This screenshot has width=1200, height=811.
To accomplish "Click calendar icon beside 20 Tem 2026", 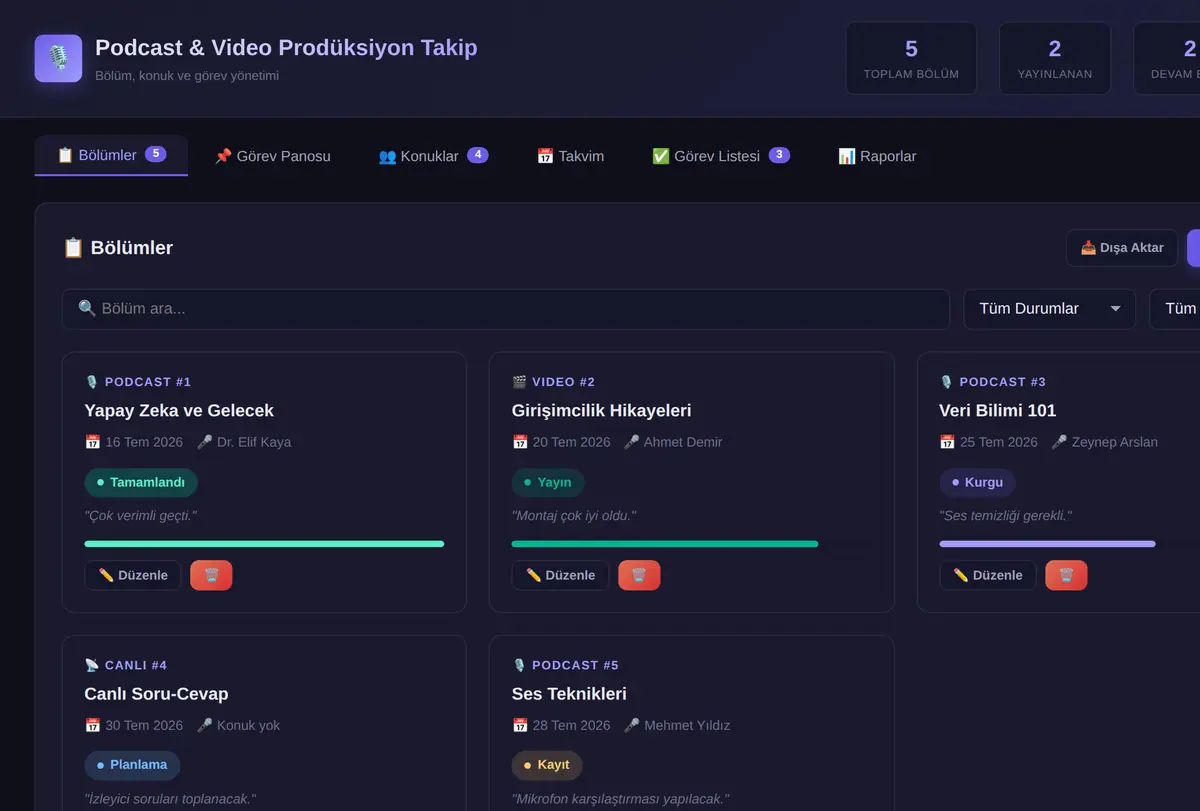I will click(x=520, y=442).
